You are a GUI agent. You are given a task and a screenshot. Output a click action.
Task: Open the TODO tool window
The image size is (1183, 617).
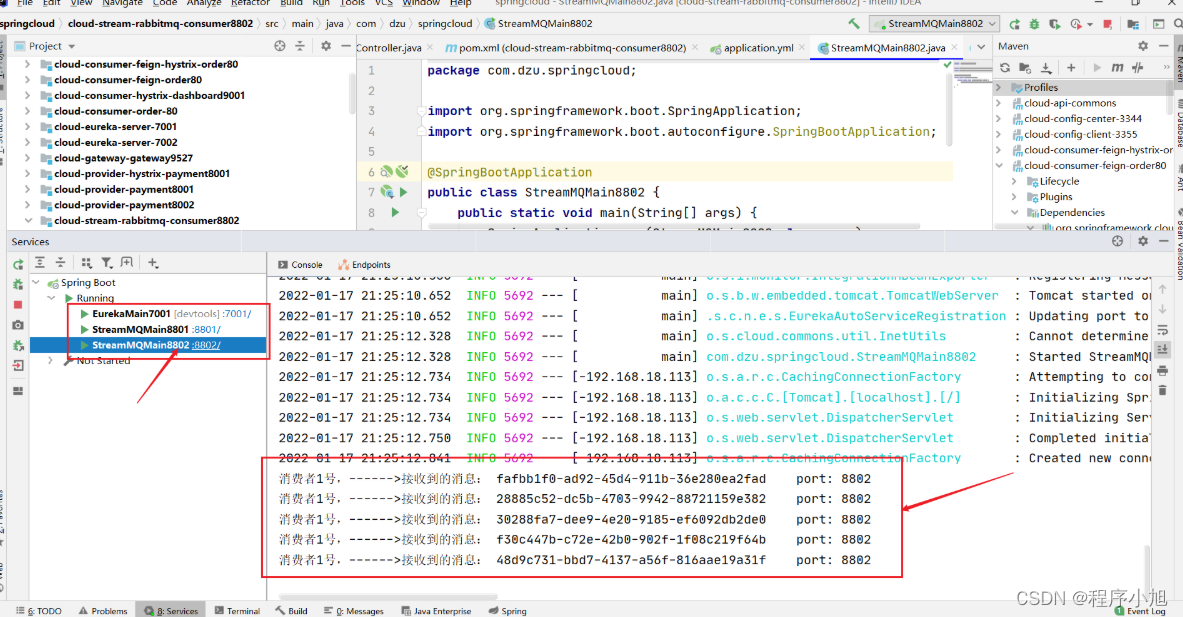pos(39,611)
